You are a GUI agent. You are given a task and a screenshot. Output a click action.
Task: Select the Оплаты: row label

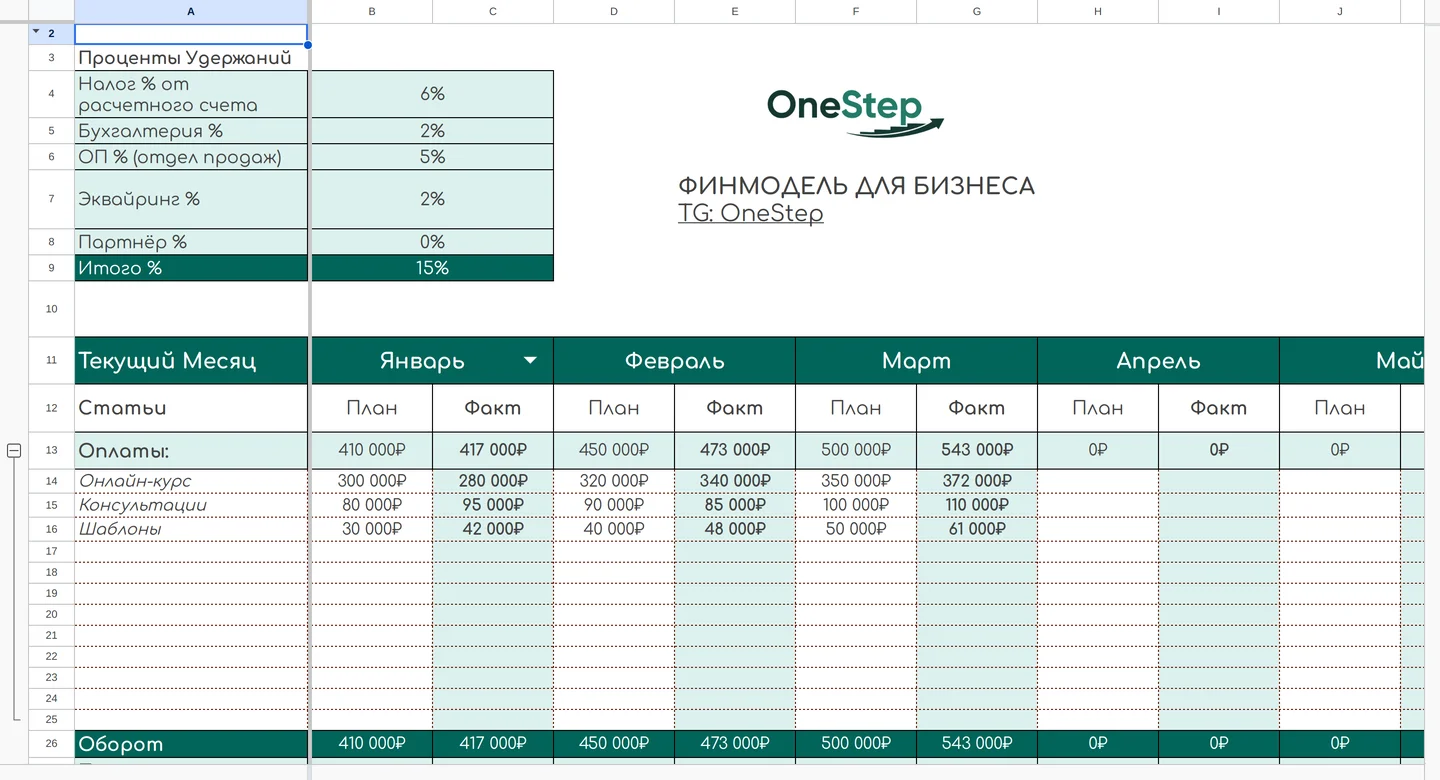coord(191,451)
